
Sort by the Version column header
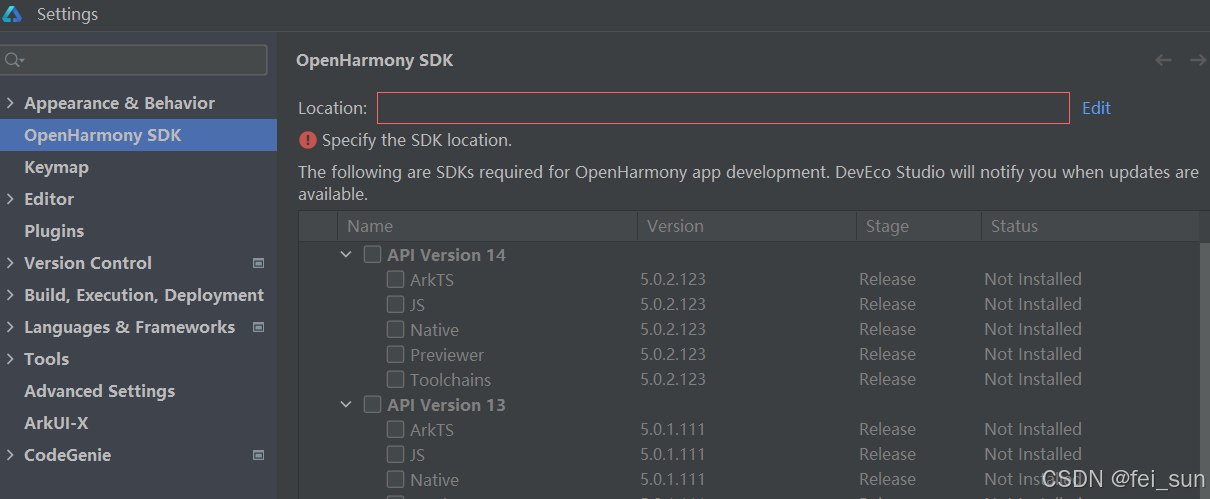click(x=747, y=226)
